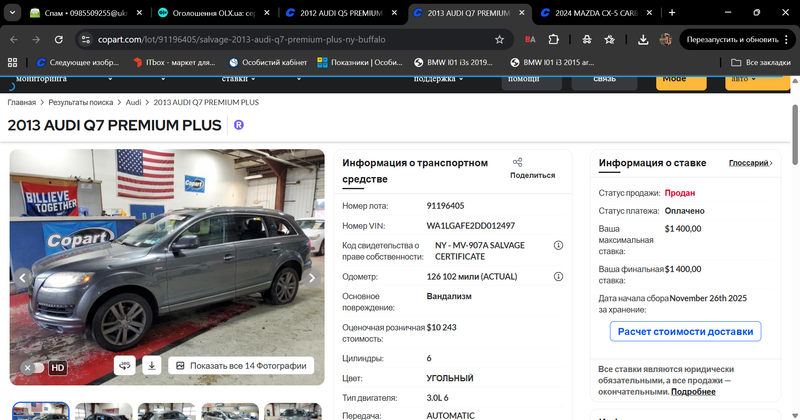Expand the yellow авто dropdown
The width and height of the screenshot is (800, 420).
pyautogui.click(x=757, y=82)
